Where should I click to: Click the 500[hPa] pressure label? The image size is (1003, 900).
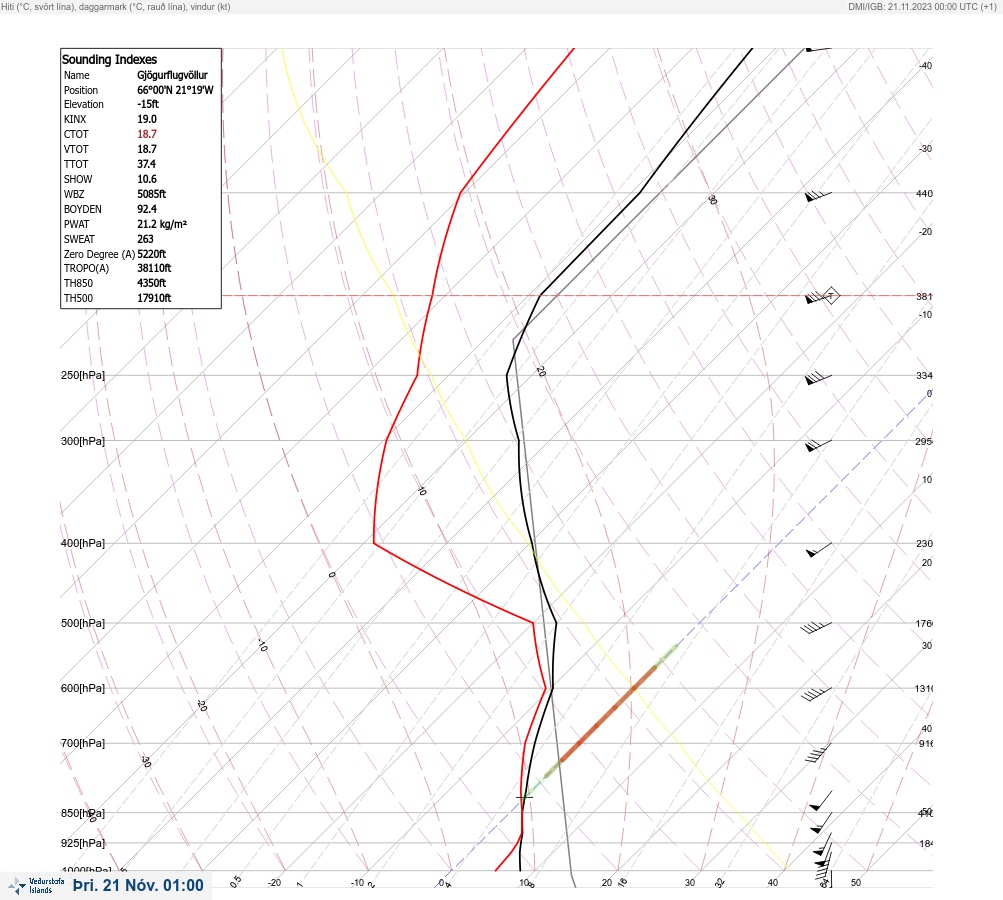[83, 623]
